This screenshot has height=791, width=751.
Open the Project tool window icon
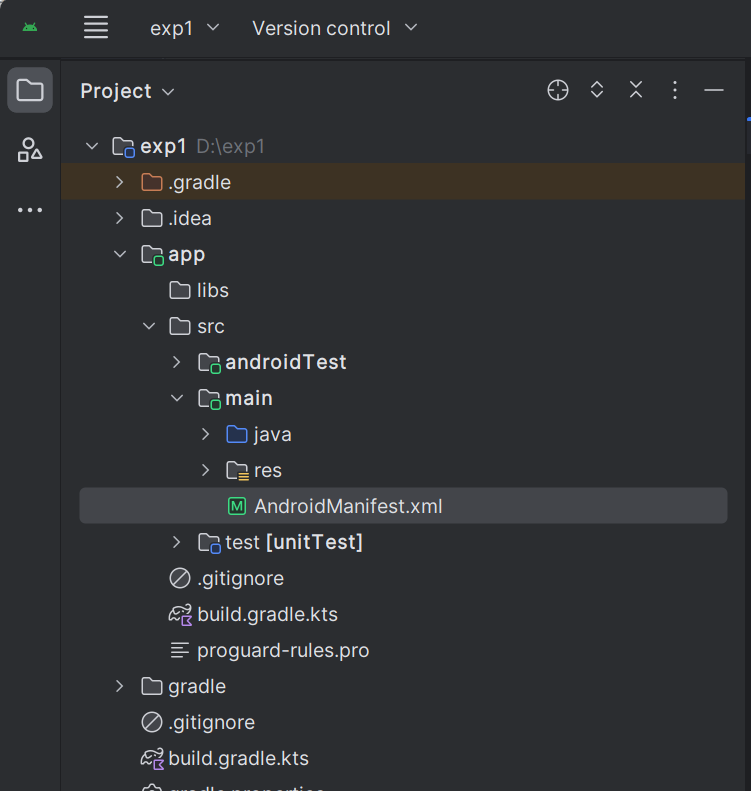(x=30, y=91)
